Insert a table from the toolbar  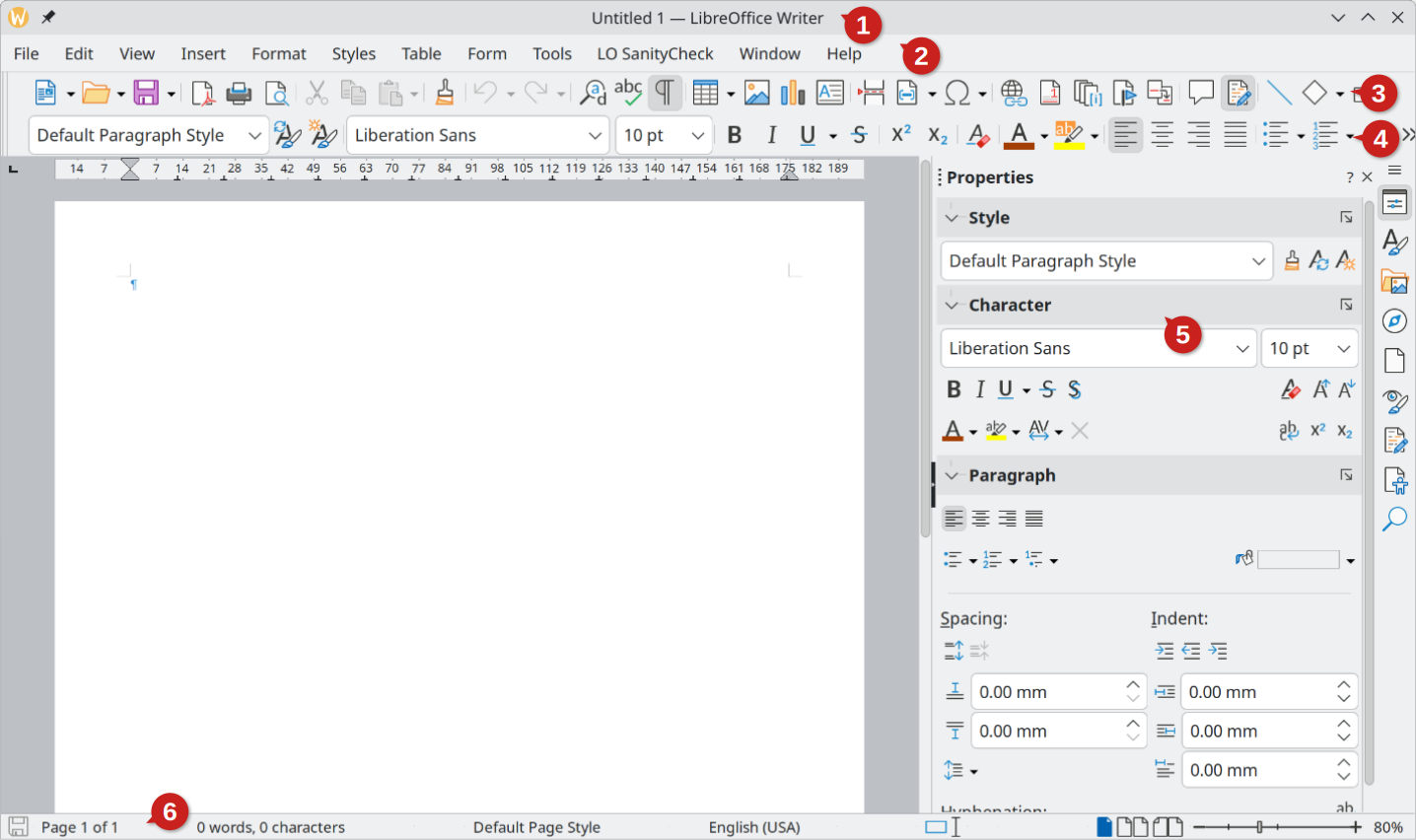click(x=706, y=92)
